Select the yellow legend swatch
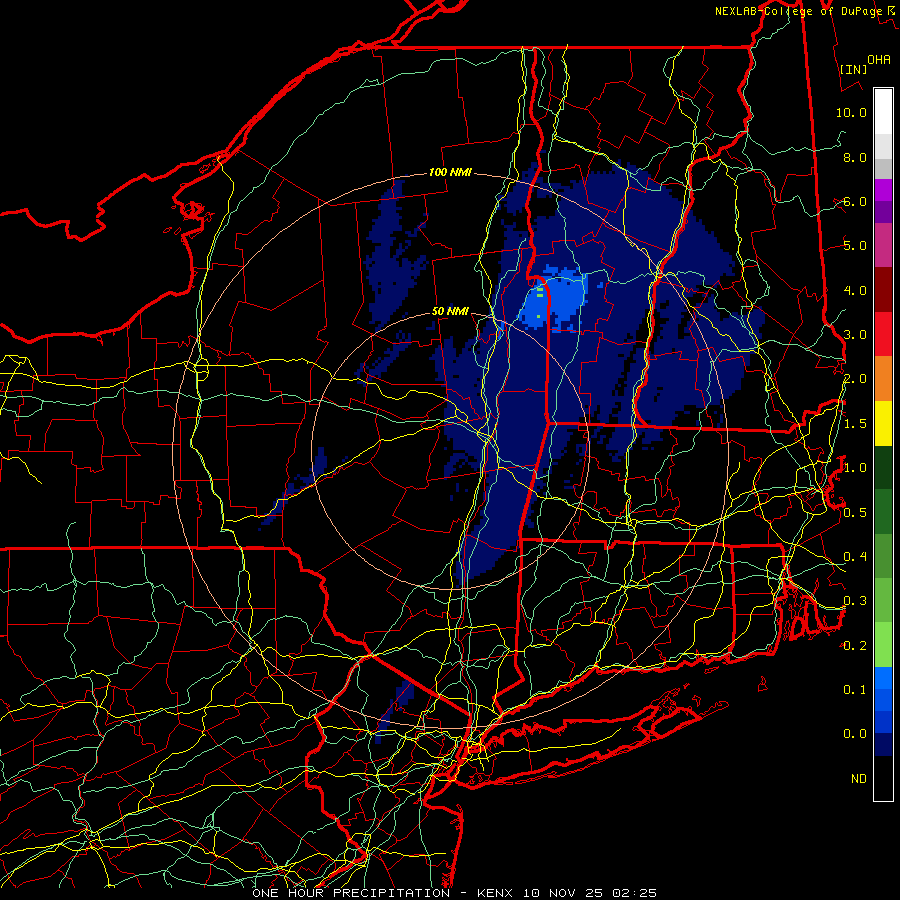Screen dimensions: 900x900 pos(883,423)
